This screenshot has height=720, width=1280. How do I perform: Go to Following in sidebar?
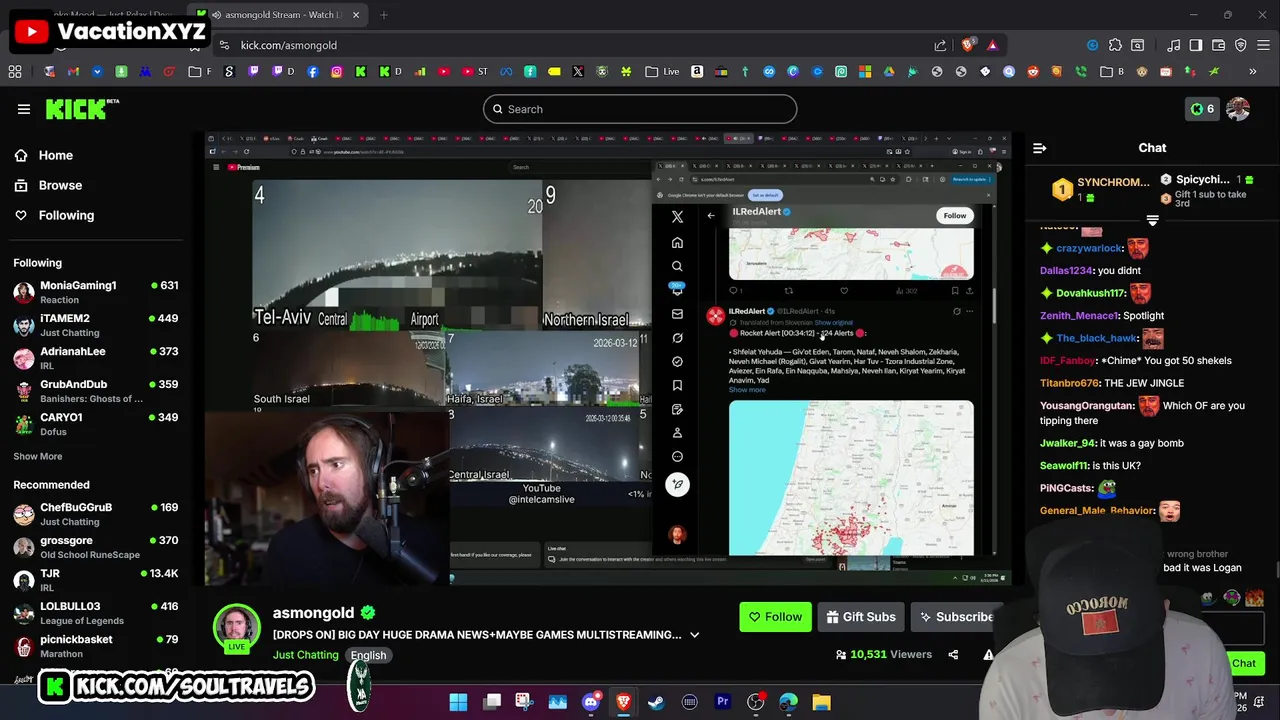click(x=54, y=215)
